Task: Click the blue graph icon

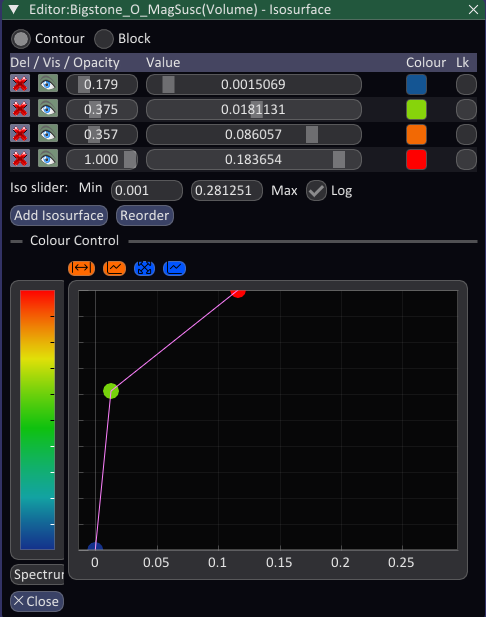Action: click(174, 268)
